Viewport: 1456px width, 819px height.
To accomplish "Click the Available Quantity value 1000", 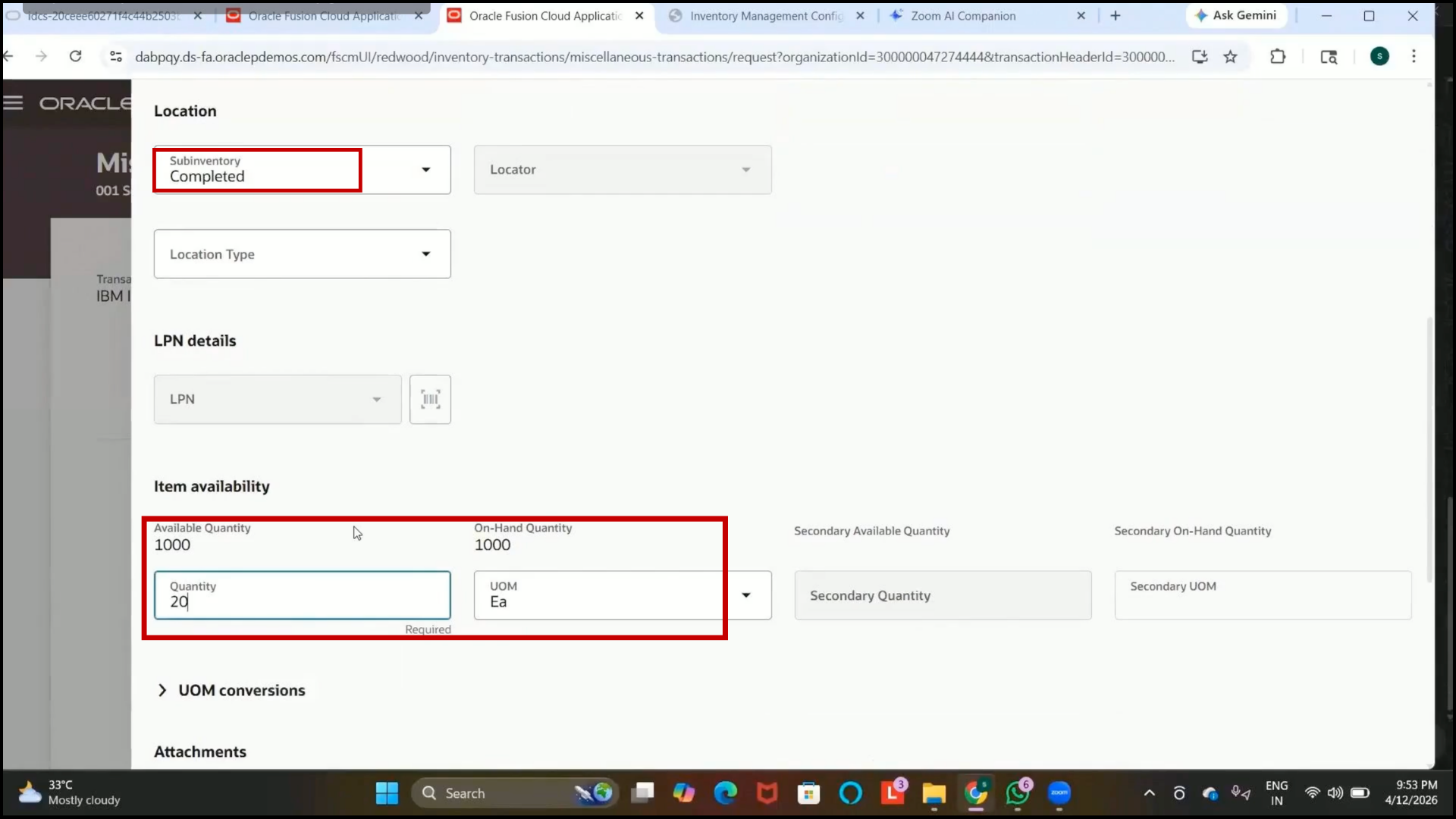I will point(172,545).
